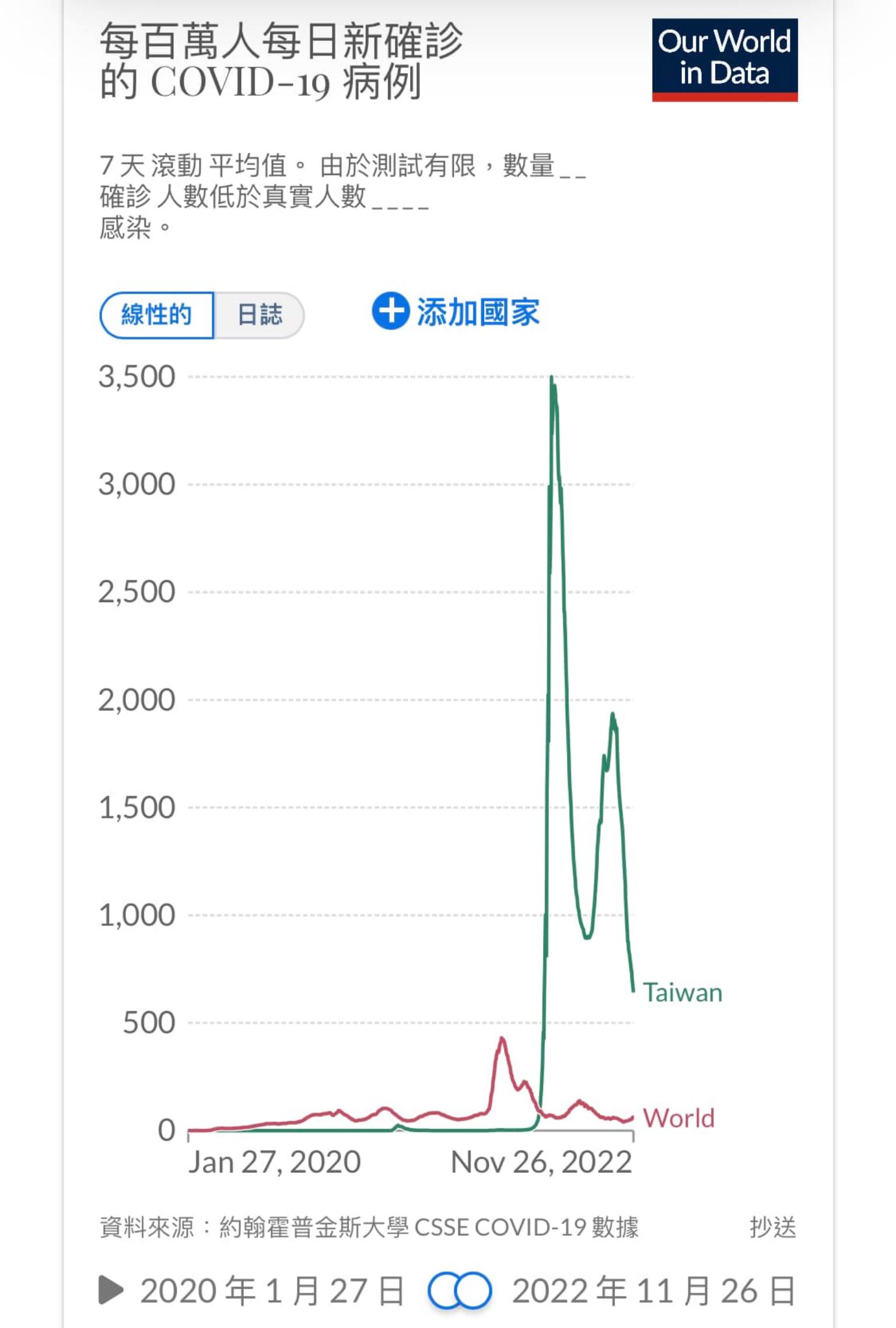Click the Taiwan second wave peak

(612, 715)
